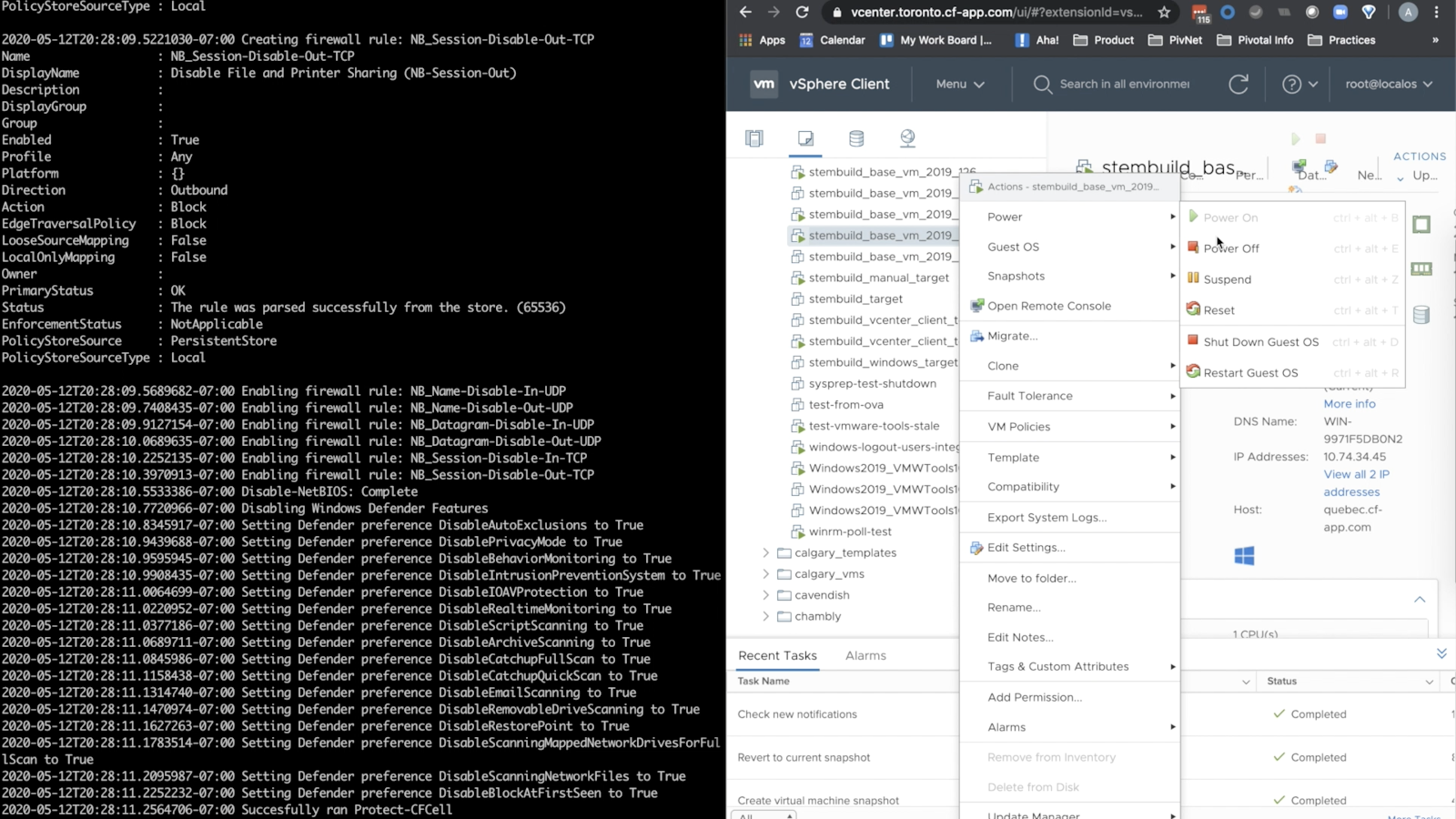
Task: Follow the More info link
Action: (x=1350, y=404)
